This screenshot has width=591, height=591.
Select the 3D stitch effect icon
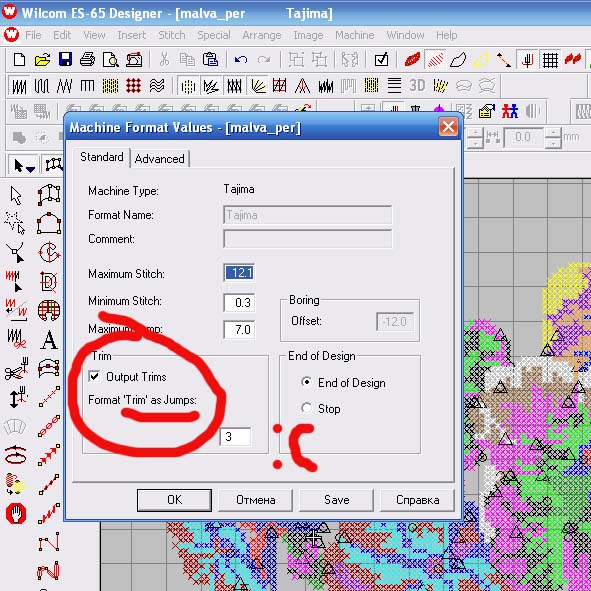[417, 86]
